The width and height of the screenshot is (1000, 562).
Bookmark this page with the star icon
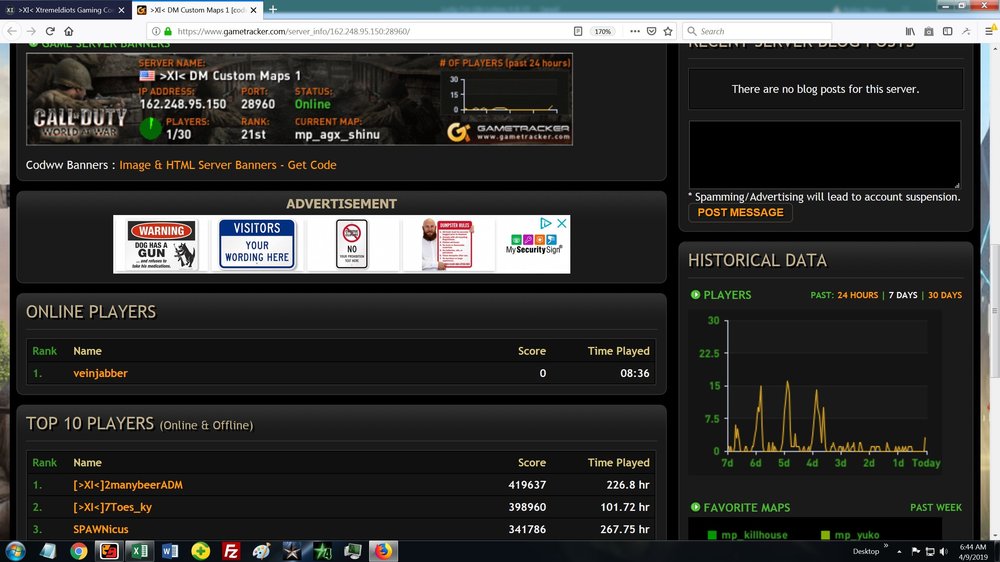[x=668, y=31]
